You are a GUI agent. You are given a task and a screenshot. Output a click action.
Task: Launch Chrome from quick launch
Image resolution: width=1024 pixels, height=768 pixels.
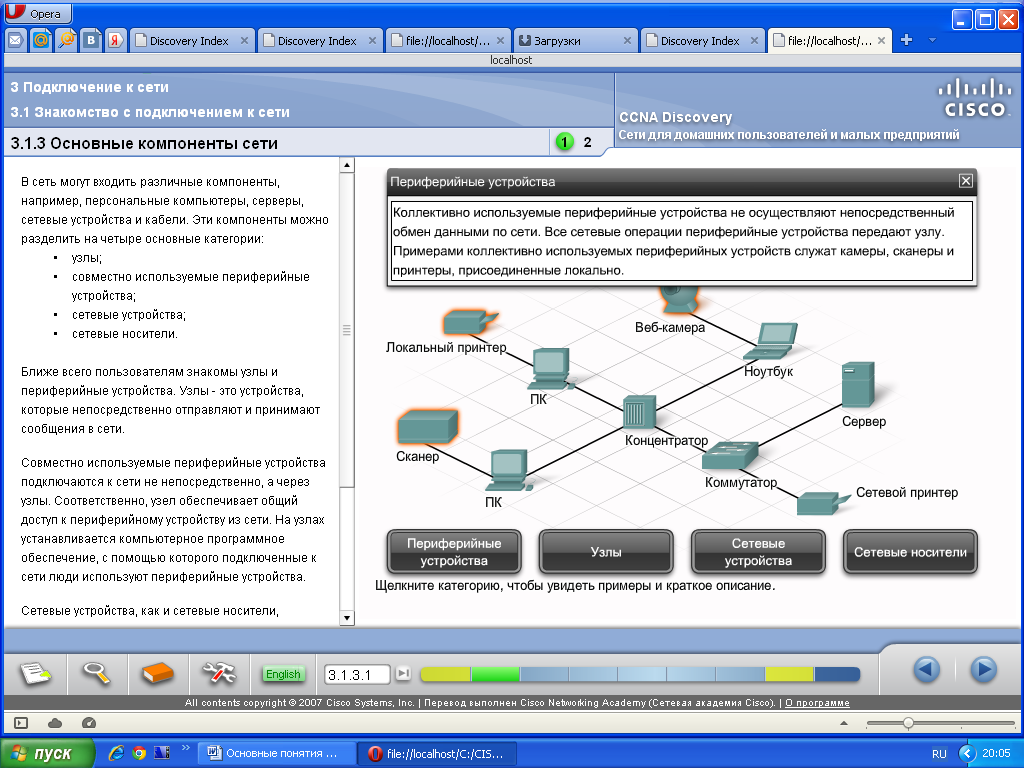click(x=138, y=753)
